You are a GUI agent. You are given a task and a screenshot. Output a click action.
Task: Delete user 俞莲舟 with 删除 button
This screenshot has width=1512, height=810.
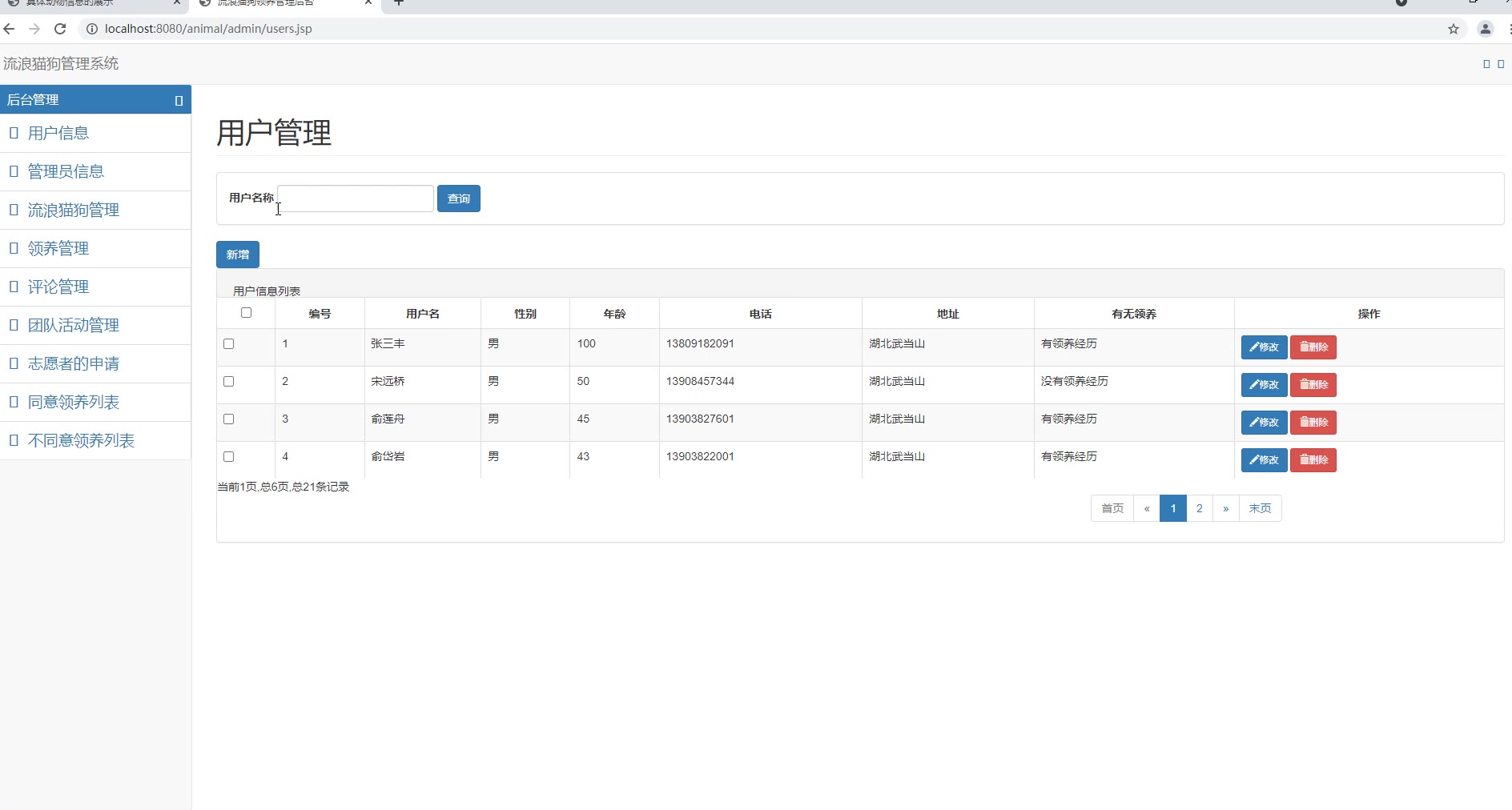click(1313, 423)
